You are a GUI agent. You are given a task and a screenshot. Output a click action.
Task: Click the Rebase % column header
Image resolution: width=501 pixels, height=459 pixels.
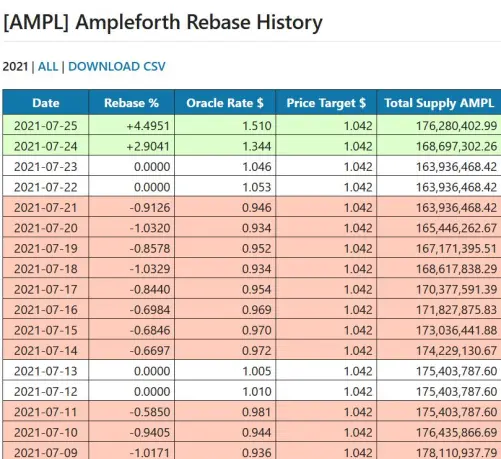(131, 103)
